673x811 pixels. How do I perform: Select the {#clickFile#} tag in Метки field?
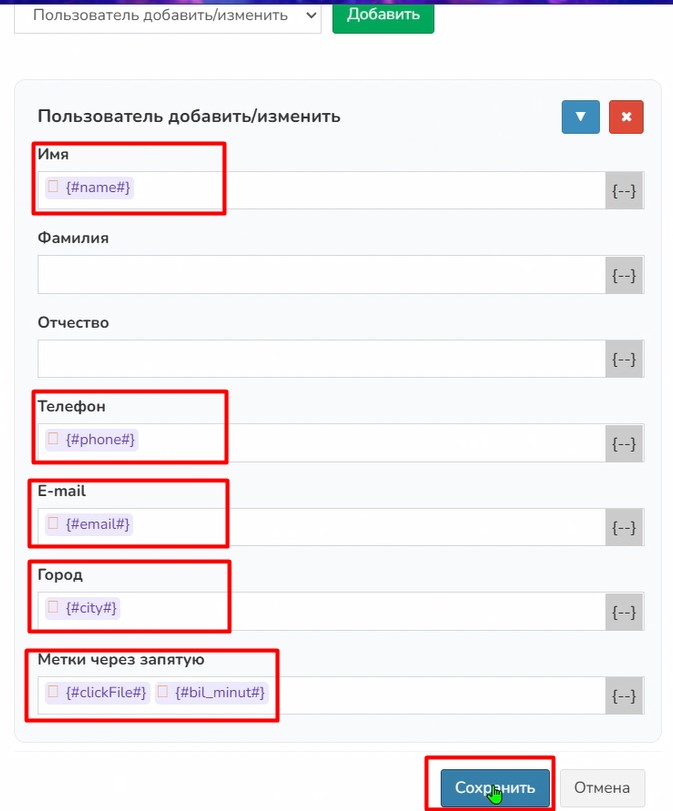pos(105,692)
